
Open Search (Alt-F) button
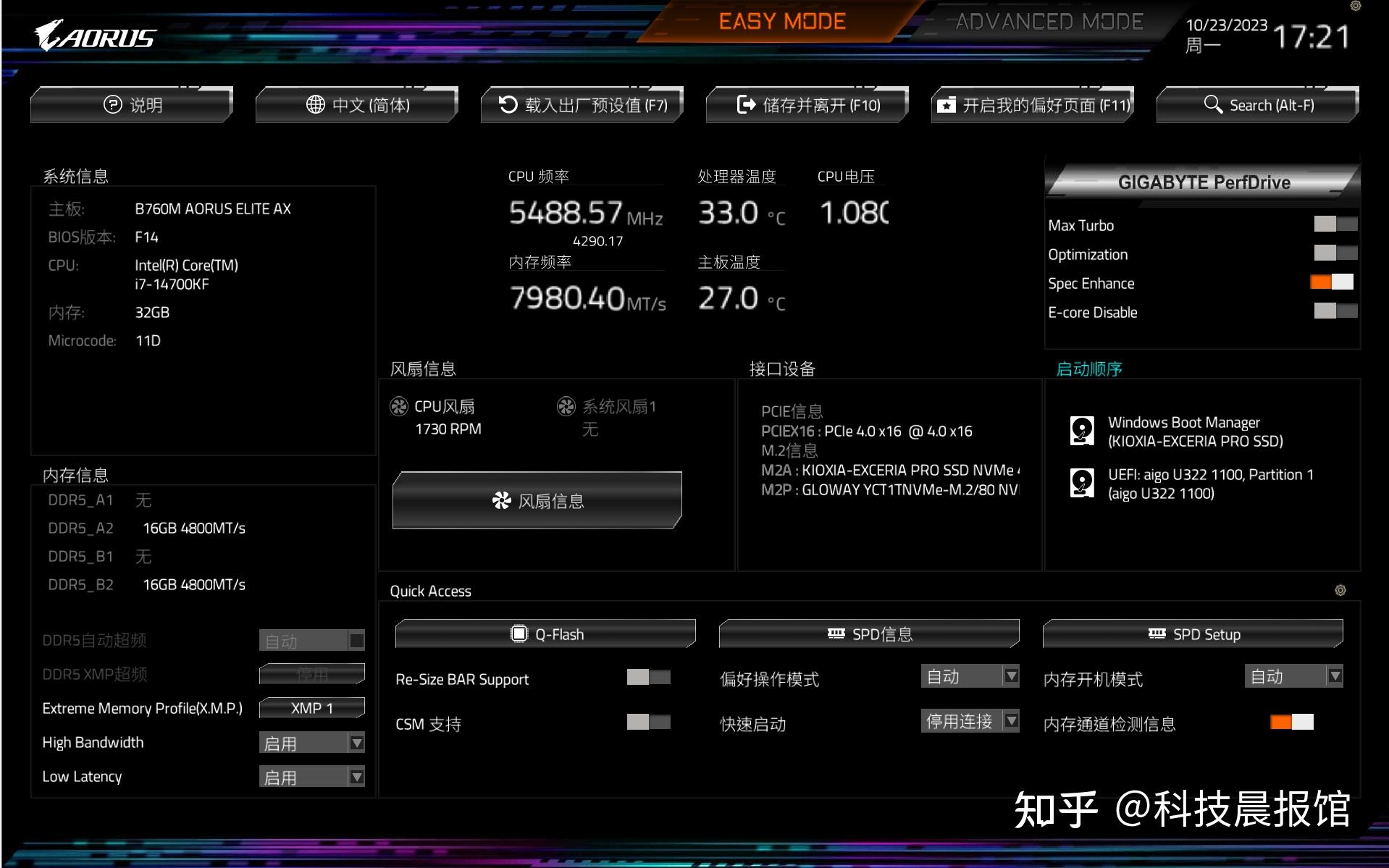tap(1258, 105)
